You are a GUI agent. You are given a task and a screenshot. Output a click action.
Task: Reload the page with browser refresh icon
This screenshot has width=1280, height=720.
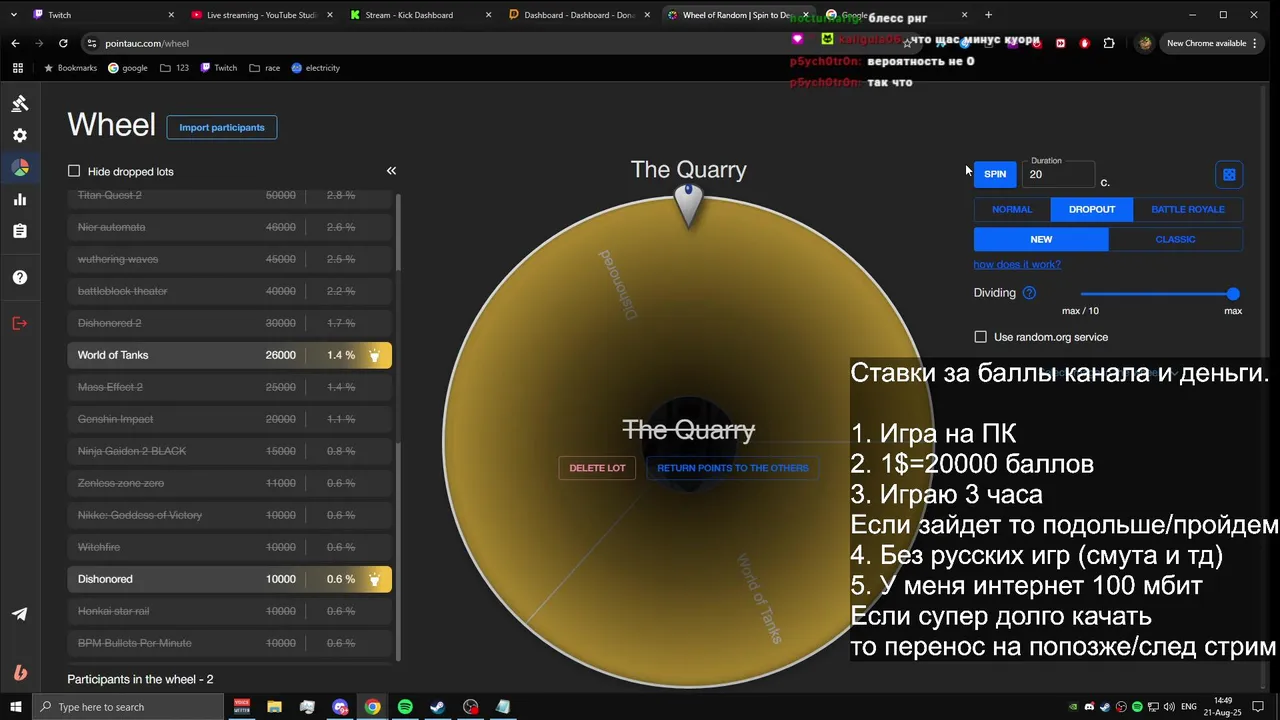63,43
